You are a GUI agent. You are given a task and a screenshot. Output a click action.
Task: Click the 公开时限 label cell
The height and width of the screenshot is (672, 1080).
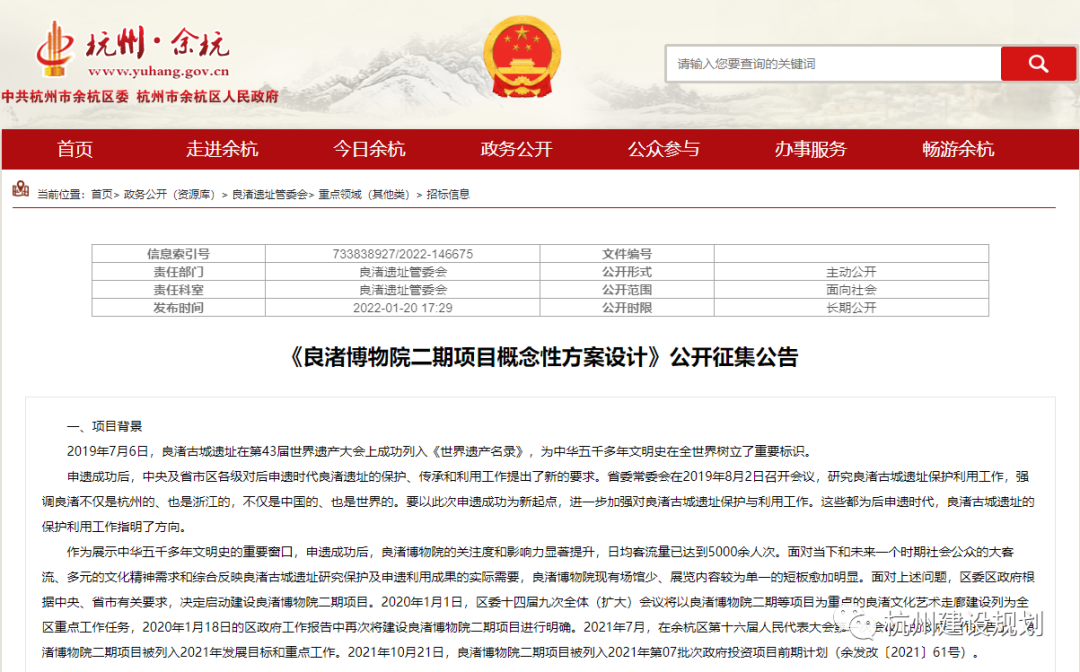pos(627,308)
